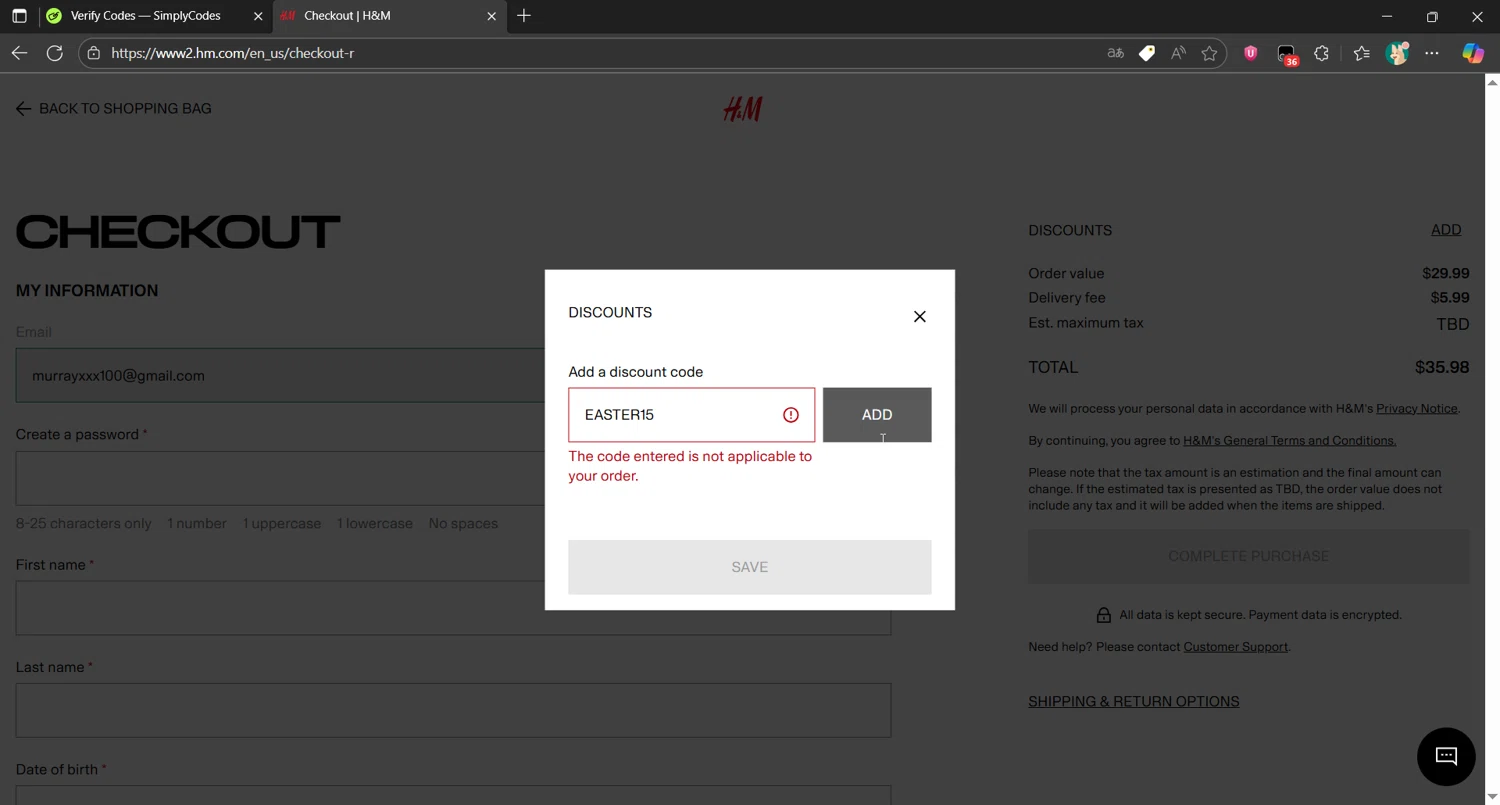Click the browser Back arrow
This screenshot has height=805, width=1500.
[x=19, y=53]
